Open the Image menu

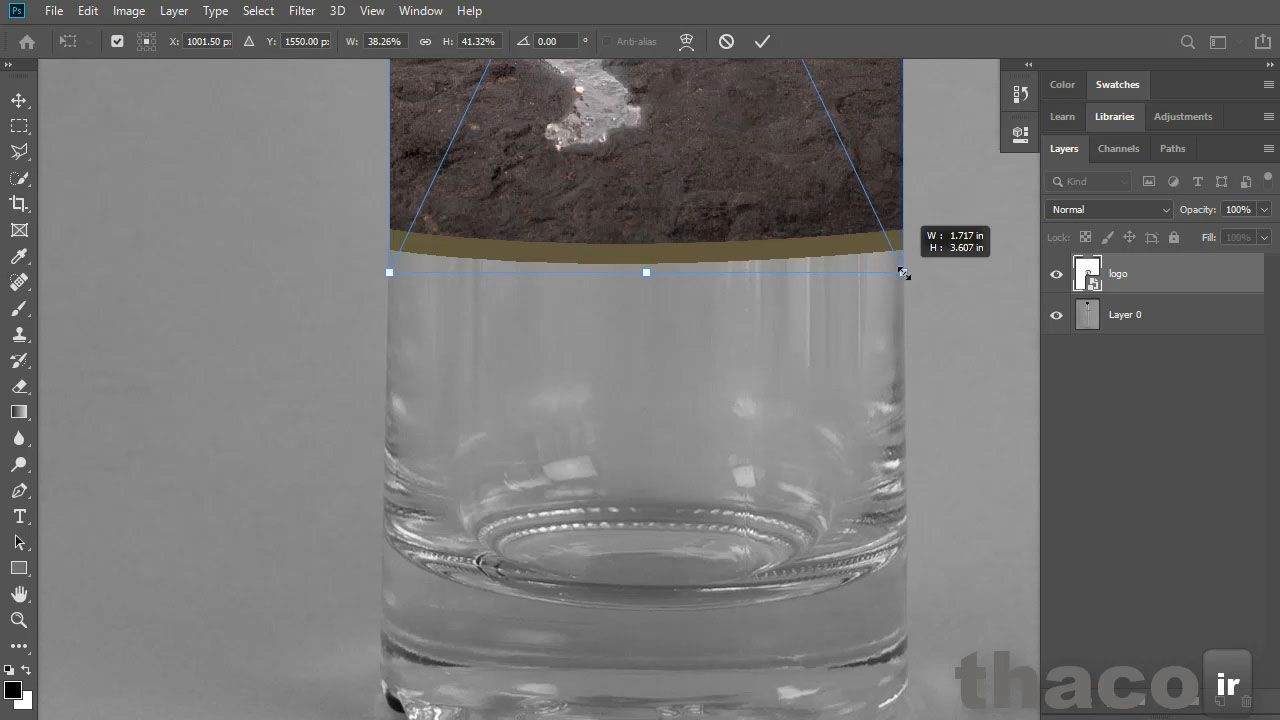point(129,11)
